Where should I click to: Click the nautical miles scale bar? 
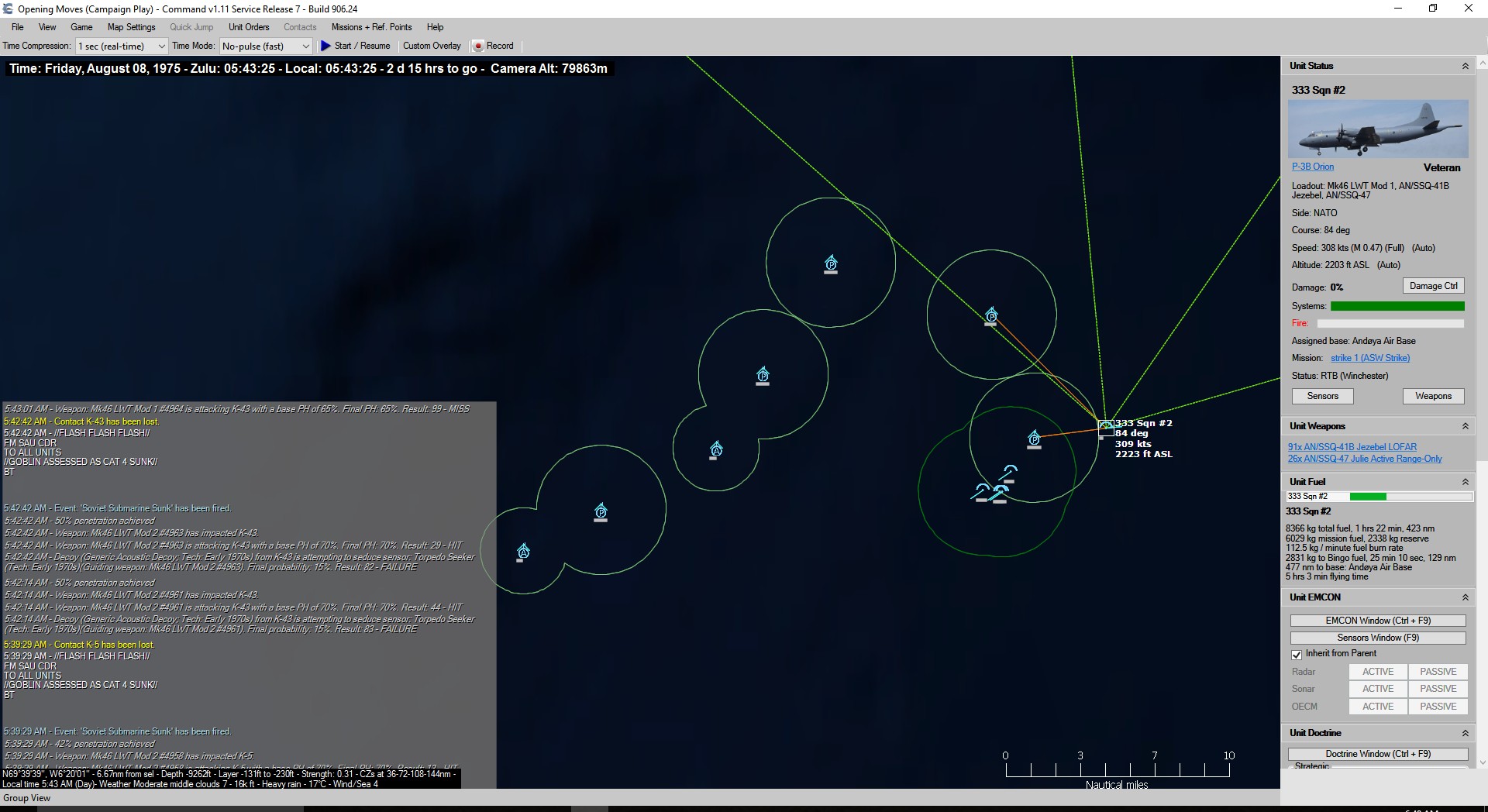click(x=1117, y=769)
